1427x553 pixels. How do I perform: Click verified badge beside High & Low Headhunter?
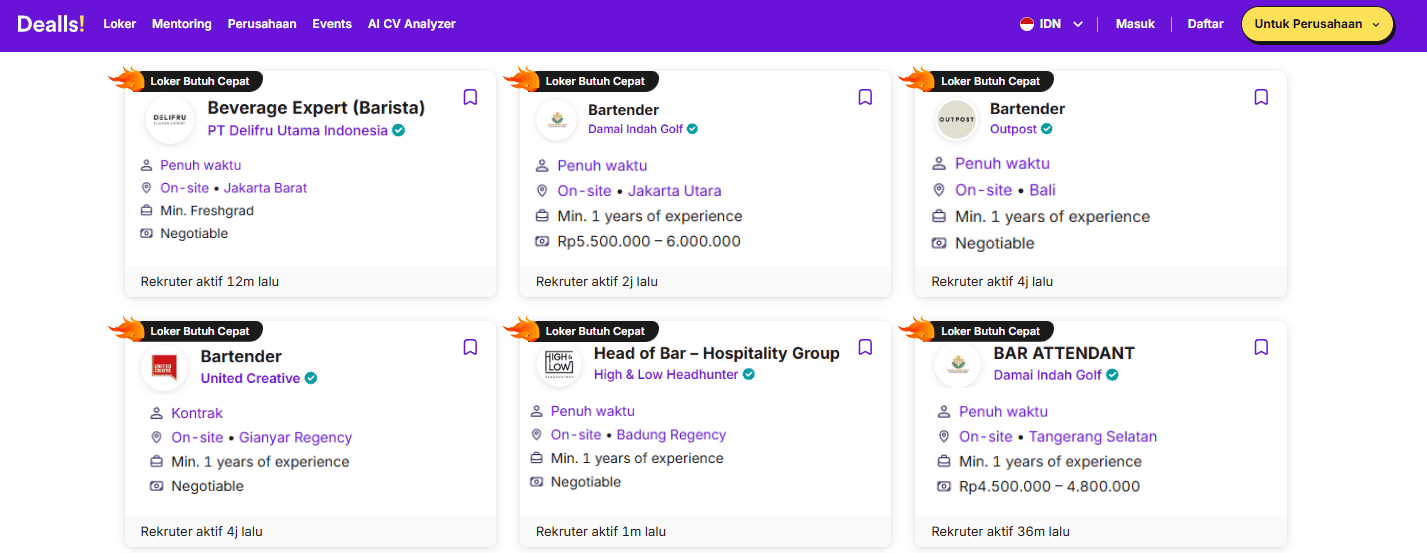click(x=749, y=375)
